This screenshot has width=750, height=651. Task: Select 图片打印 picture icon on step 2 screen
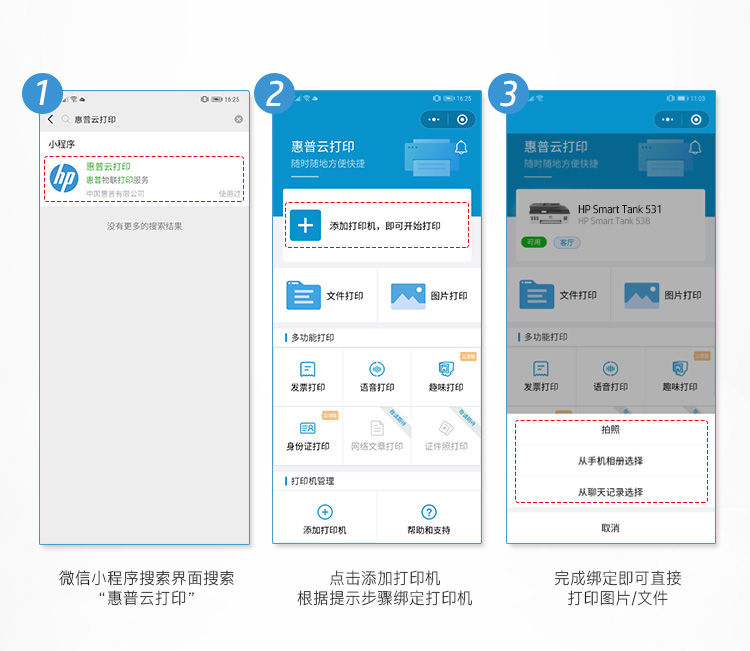tap(408, 295)
